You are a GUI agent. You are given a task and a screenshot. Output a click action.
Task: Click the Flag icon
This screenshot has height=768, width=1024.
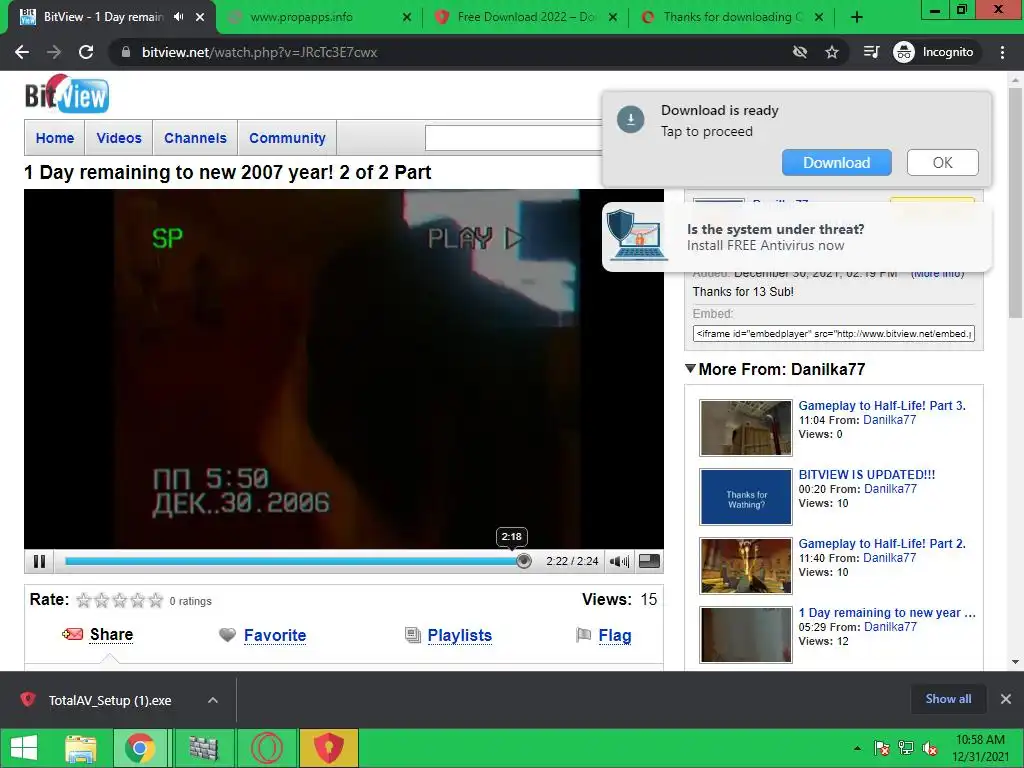click(583, 635)
